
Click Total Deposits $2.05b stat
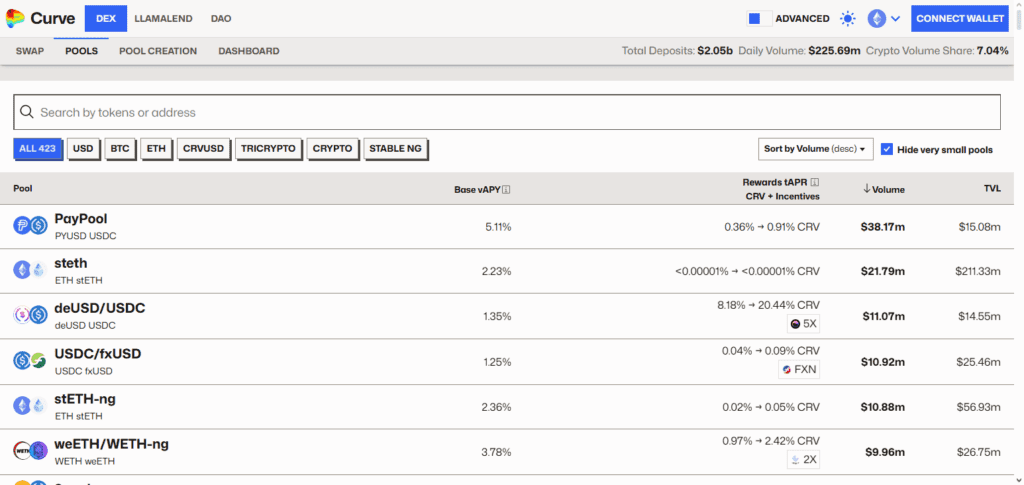tap(677, 51)
